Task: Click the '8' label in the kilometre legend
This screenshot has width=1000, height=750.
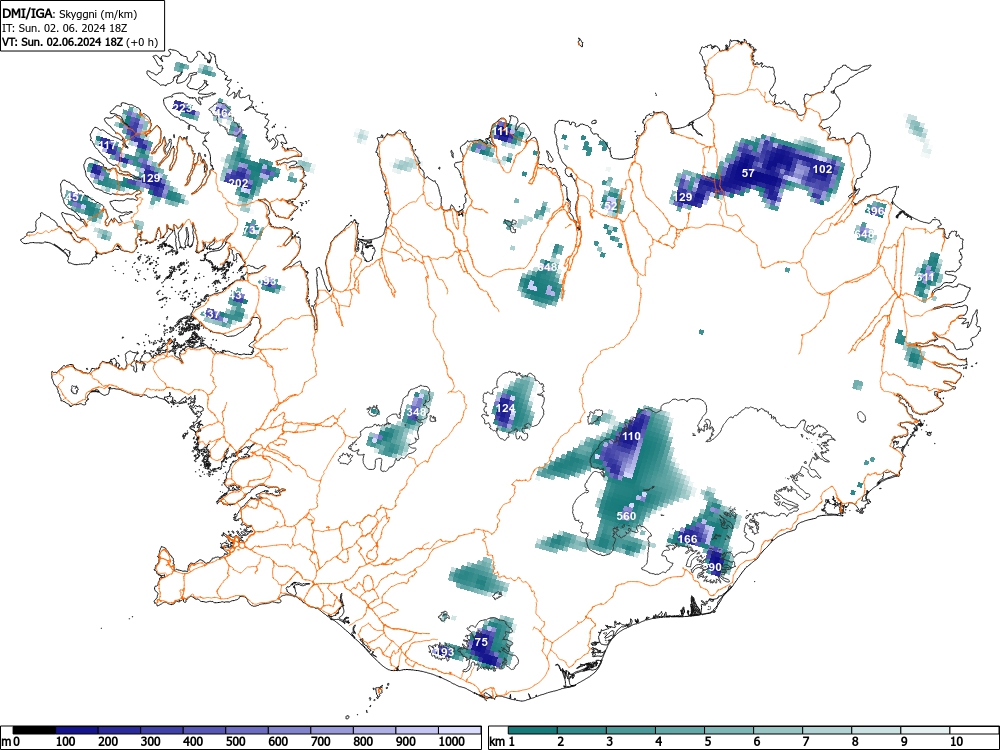Action: [855, 742]
